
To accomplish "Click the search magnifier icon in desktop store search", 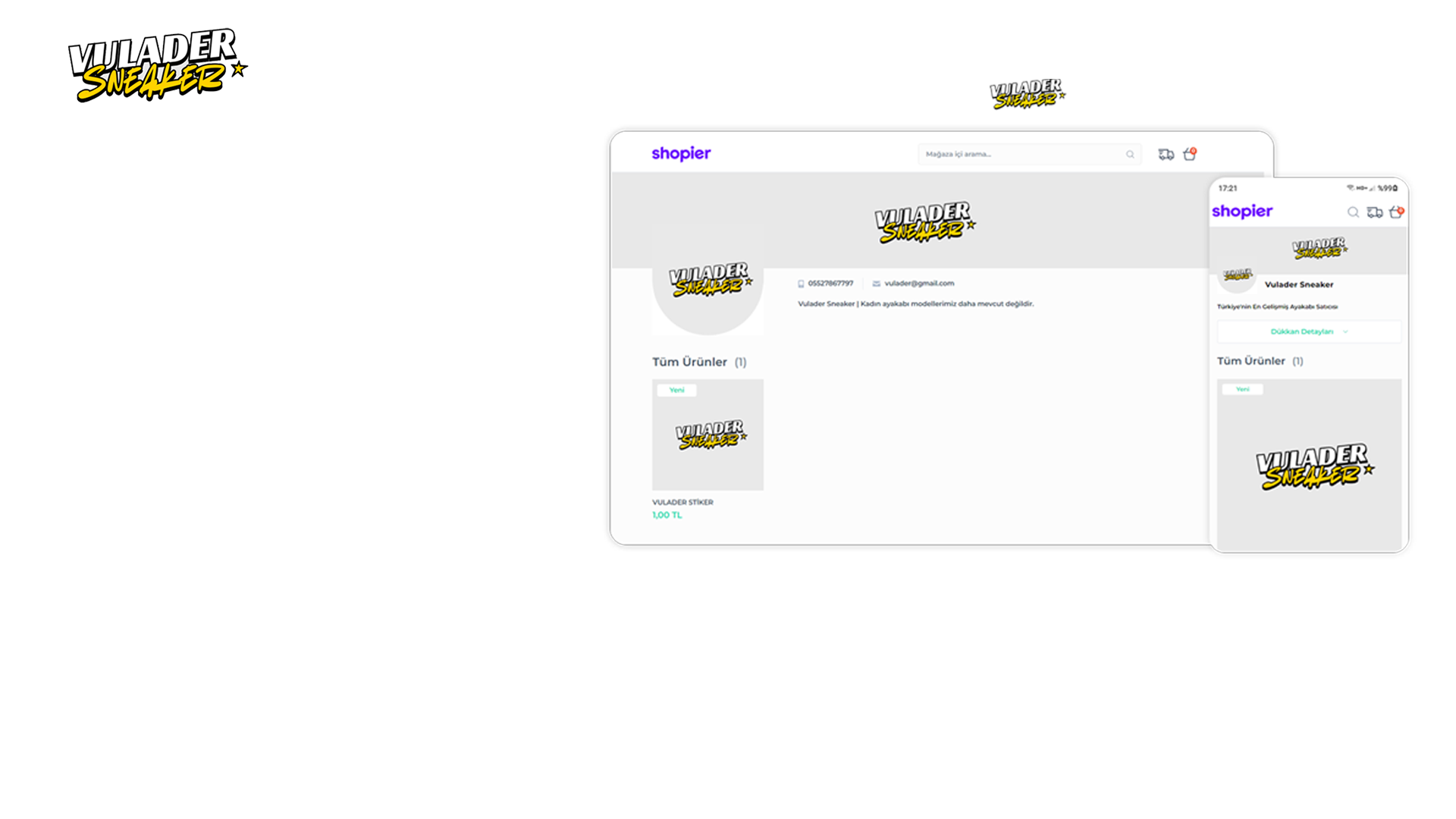I will pos(1130,155).
